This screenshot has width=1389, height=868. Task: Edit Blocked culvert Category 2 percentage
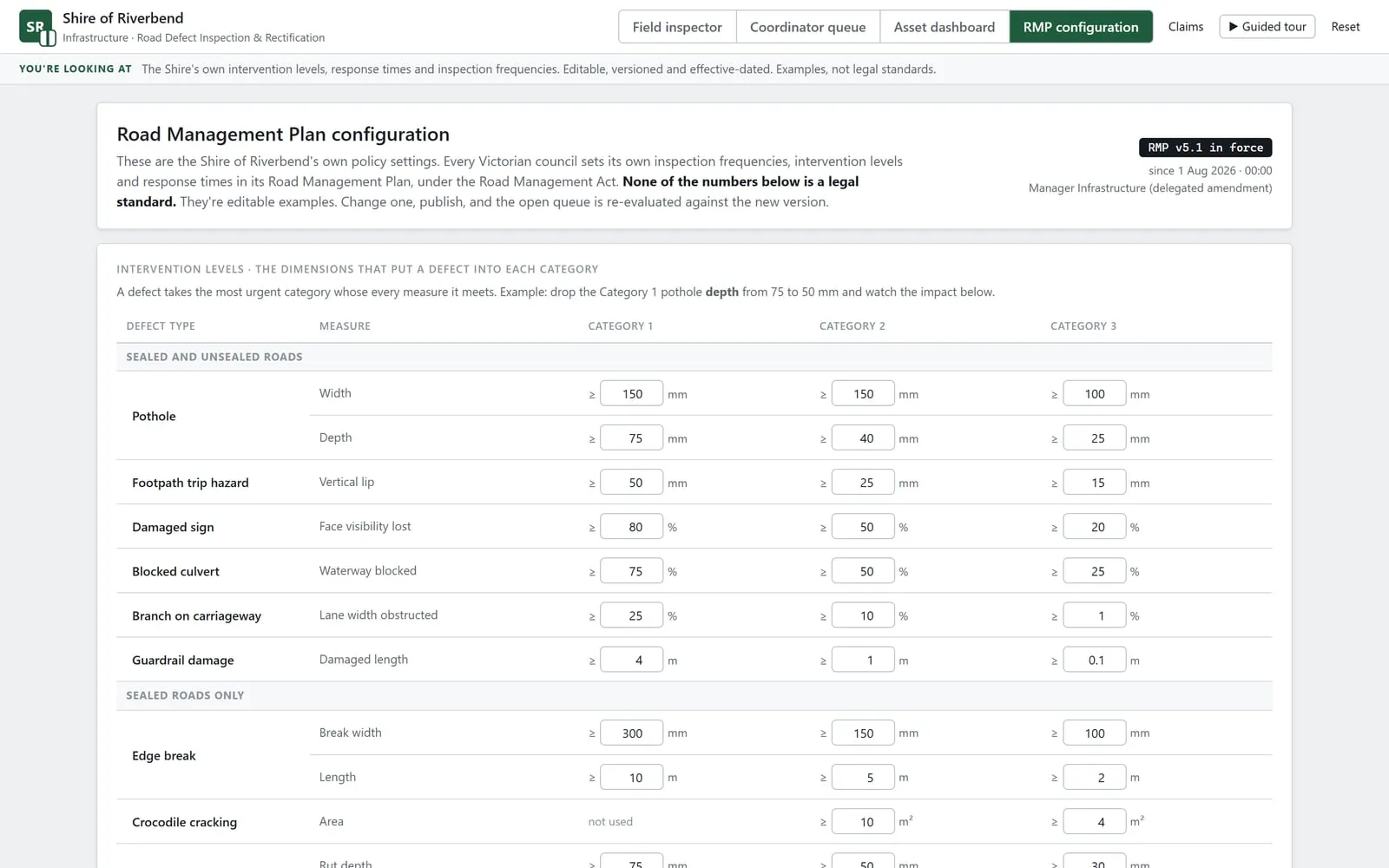coord(862,571)
